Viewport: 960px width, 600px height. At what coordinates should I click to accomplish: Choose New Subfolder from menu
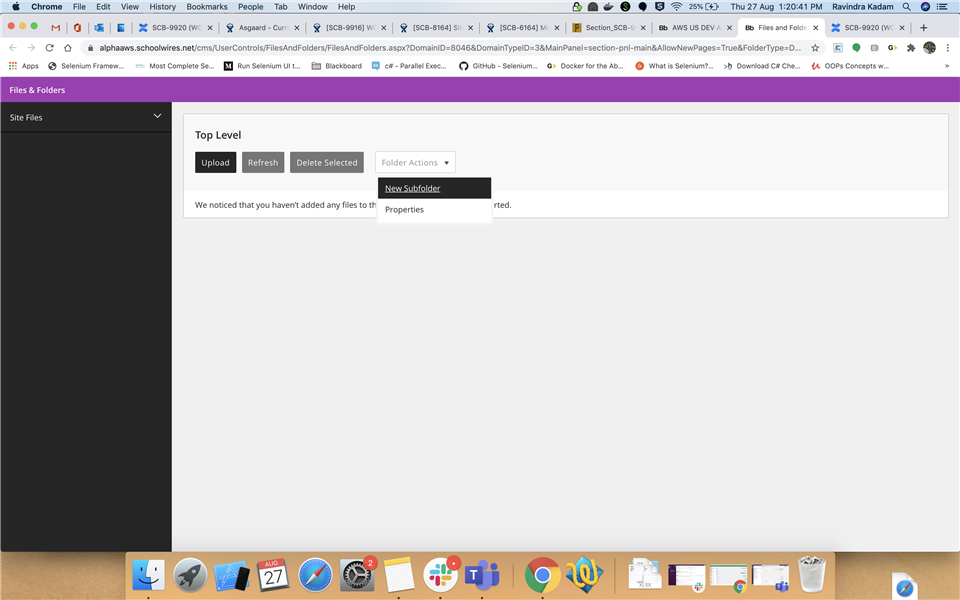coord(434,188)
